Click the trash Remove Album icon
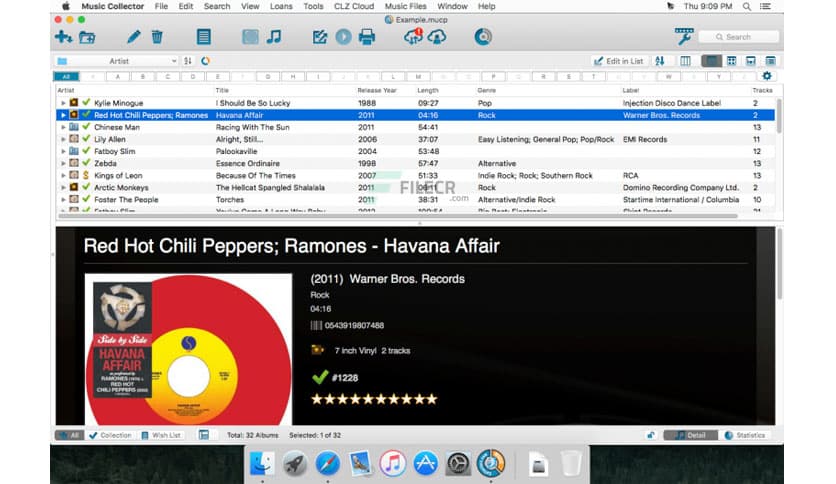 click(x=157, y=37)
